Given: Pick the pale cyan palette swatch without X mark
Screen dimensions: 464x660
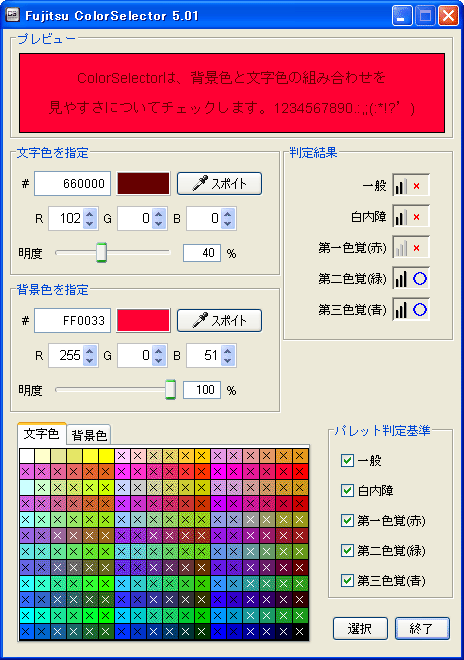Looking at the screenshot, I should coord(27,487).
